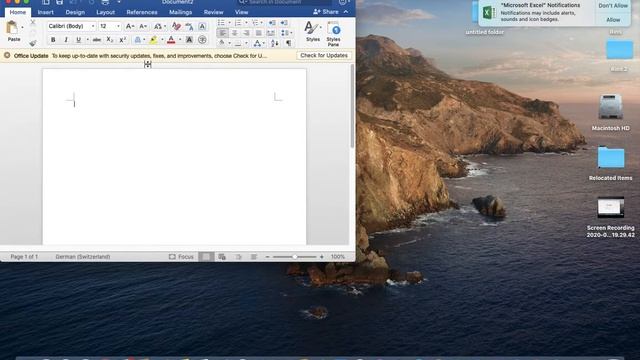Increase paragraph indent

coord(284,22)
